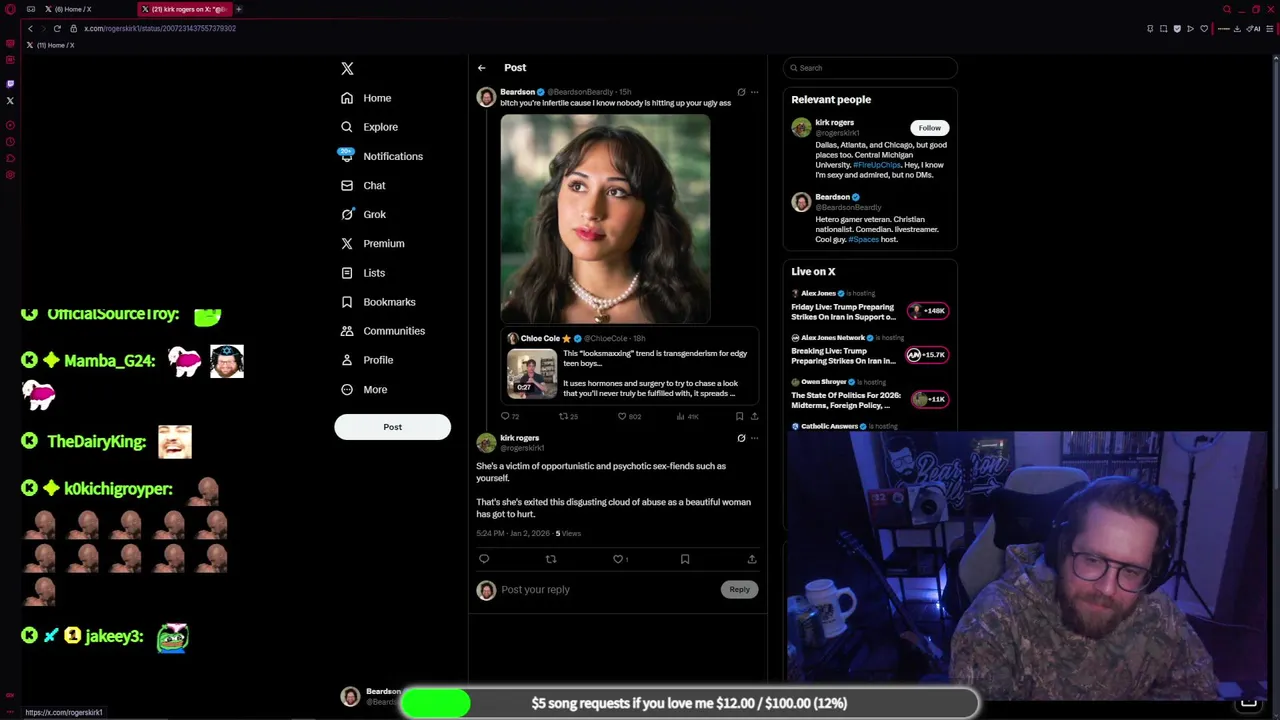
Task: Reload the page with refresh icon
Action: pyautogui.click(x=57, y=29)
